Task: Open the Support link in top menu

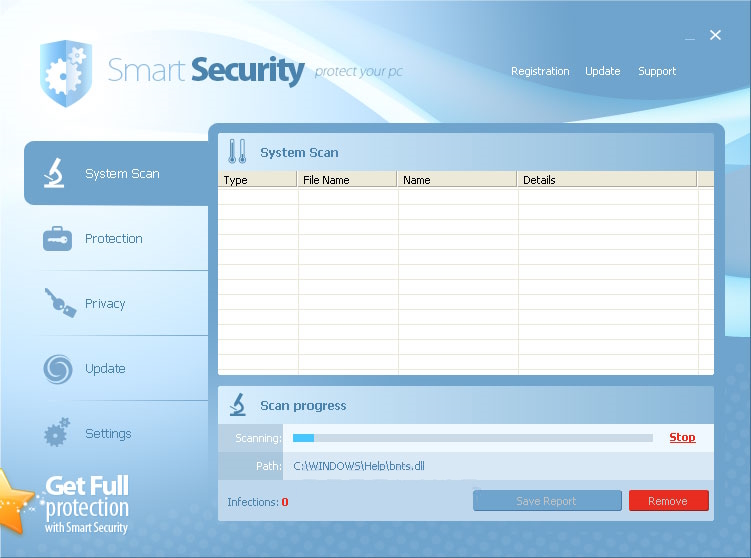Action: point(657,71)
